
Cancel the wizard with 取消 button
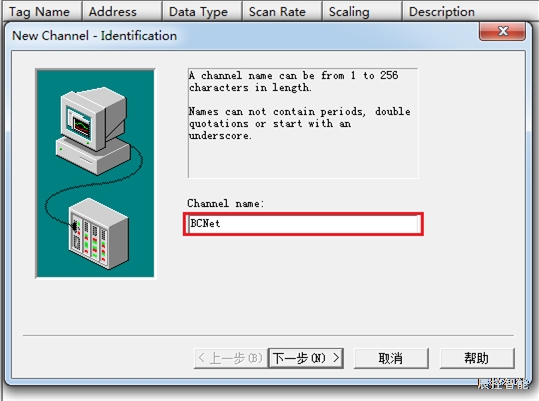click(391, 358)
